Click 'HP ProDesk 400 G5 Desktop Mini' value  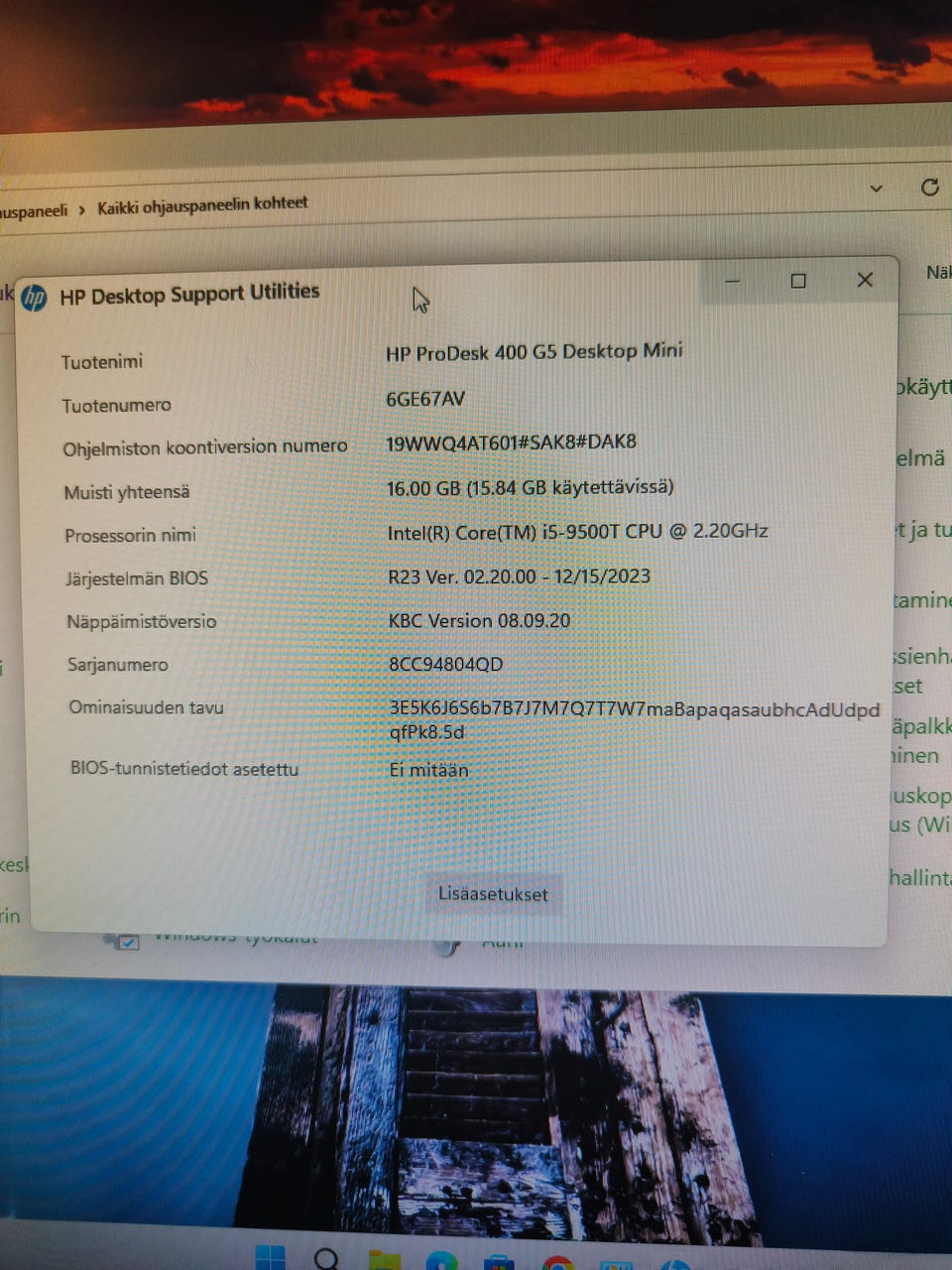[x=535, y=351]
